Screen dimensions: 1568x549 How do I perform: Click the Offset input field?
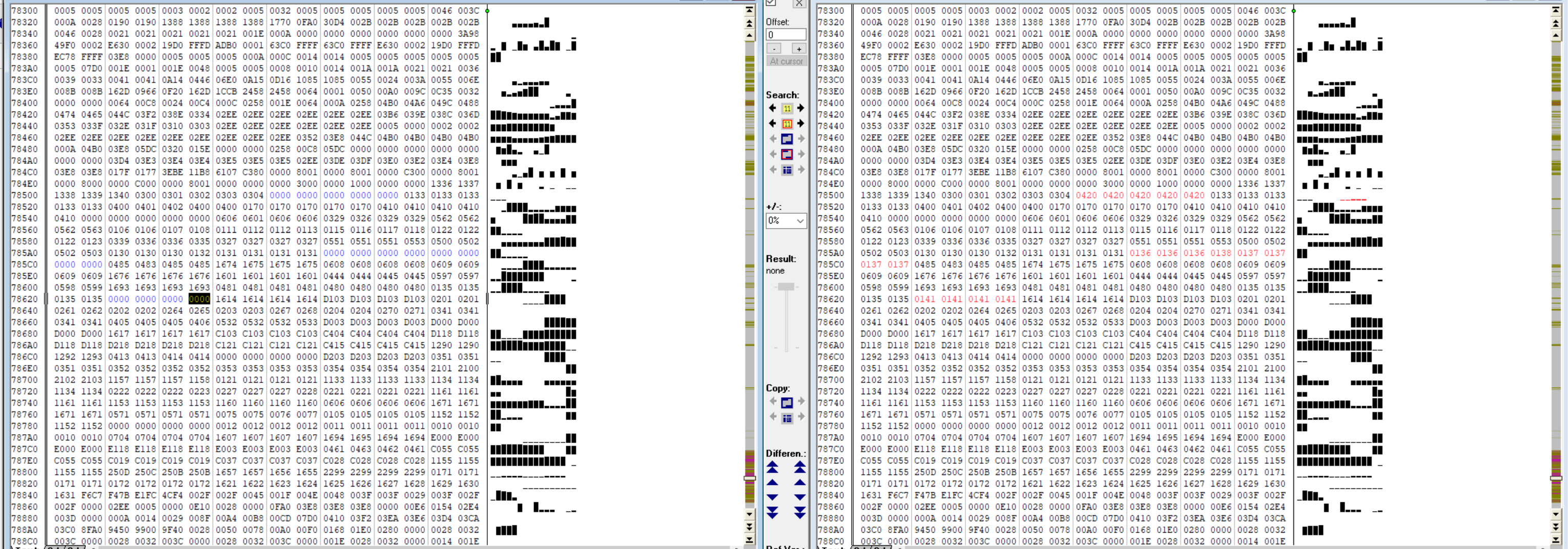pos(785,35)
